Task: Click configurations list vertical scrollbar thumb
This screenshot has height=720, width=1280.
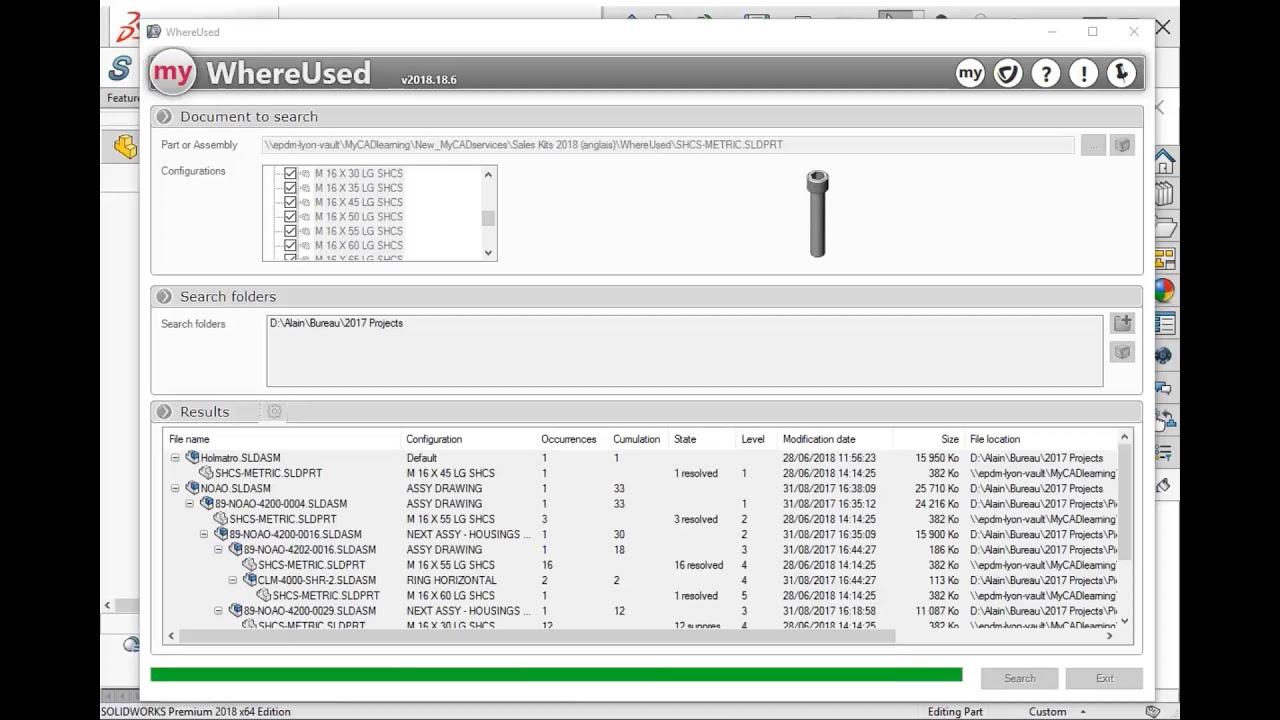Action: pyautogui.click(x=488, y=218)
